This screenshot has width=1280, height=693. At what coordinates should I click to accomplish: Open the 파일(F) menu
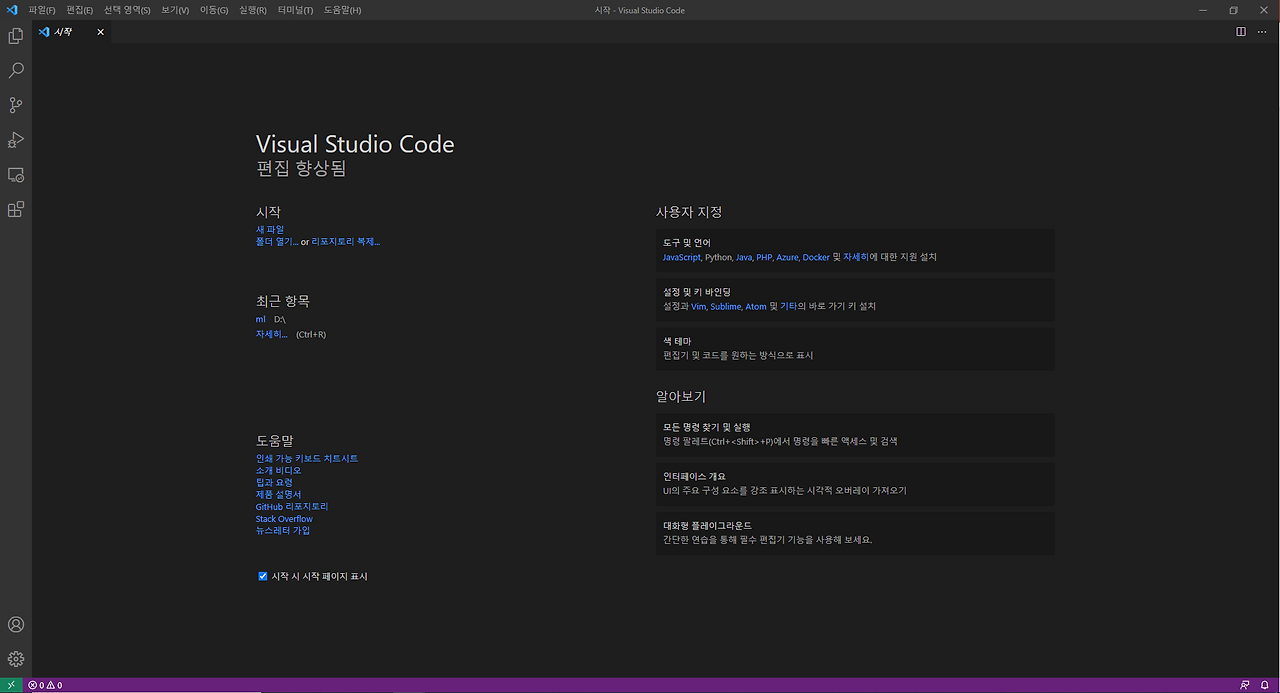[x=42, y=10]
